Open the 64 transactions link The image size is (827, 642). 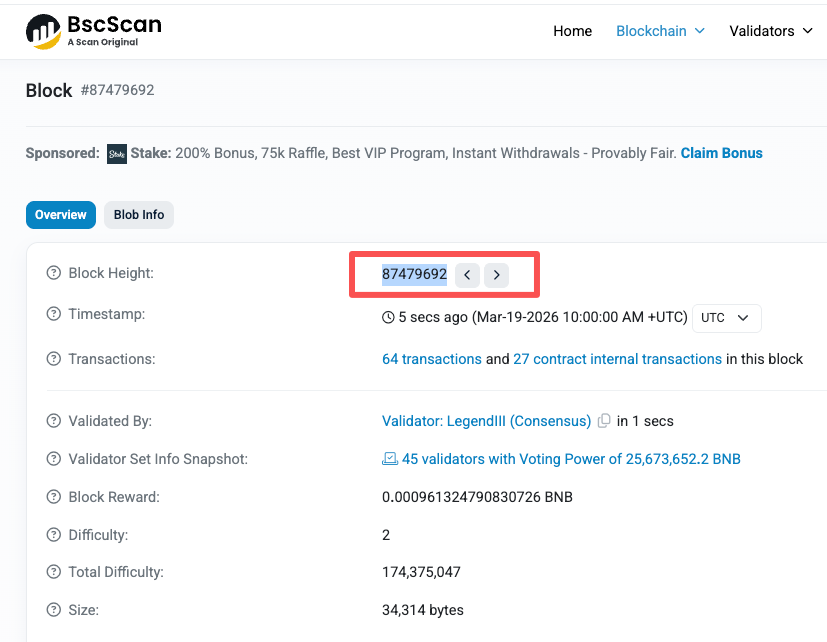(x=432, y=359)
